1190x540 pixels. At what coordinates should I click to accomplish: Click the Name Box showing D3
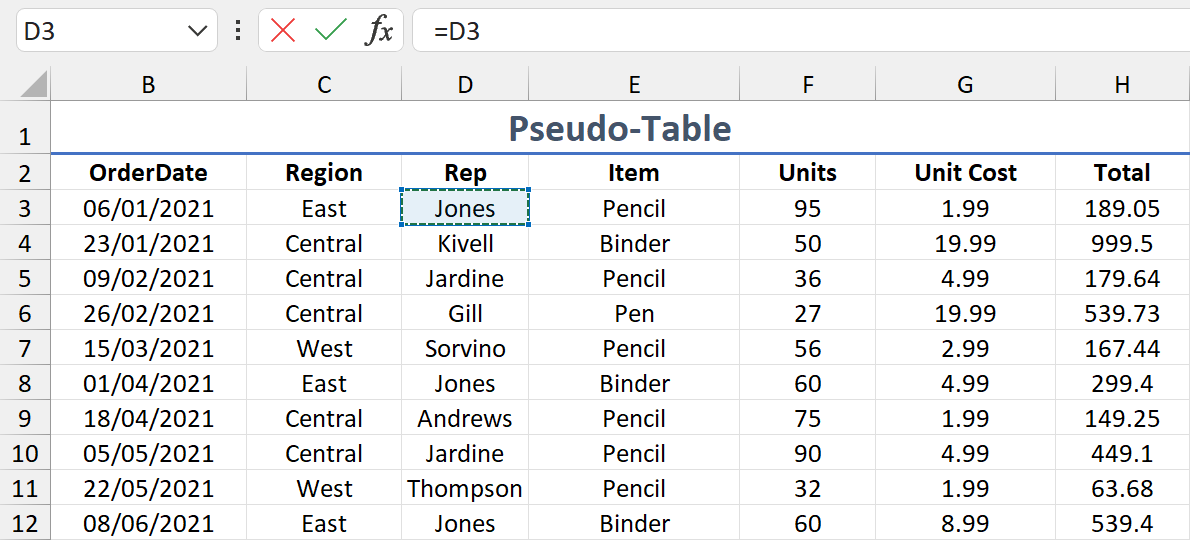(100, 31)
